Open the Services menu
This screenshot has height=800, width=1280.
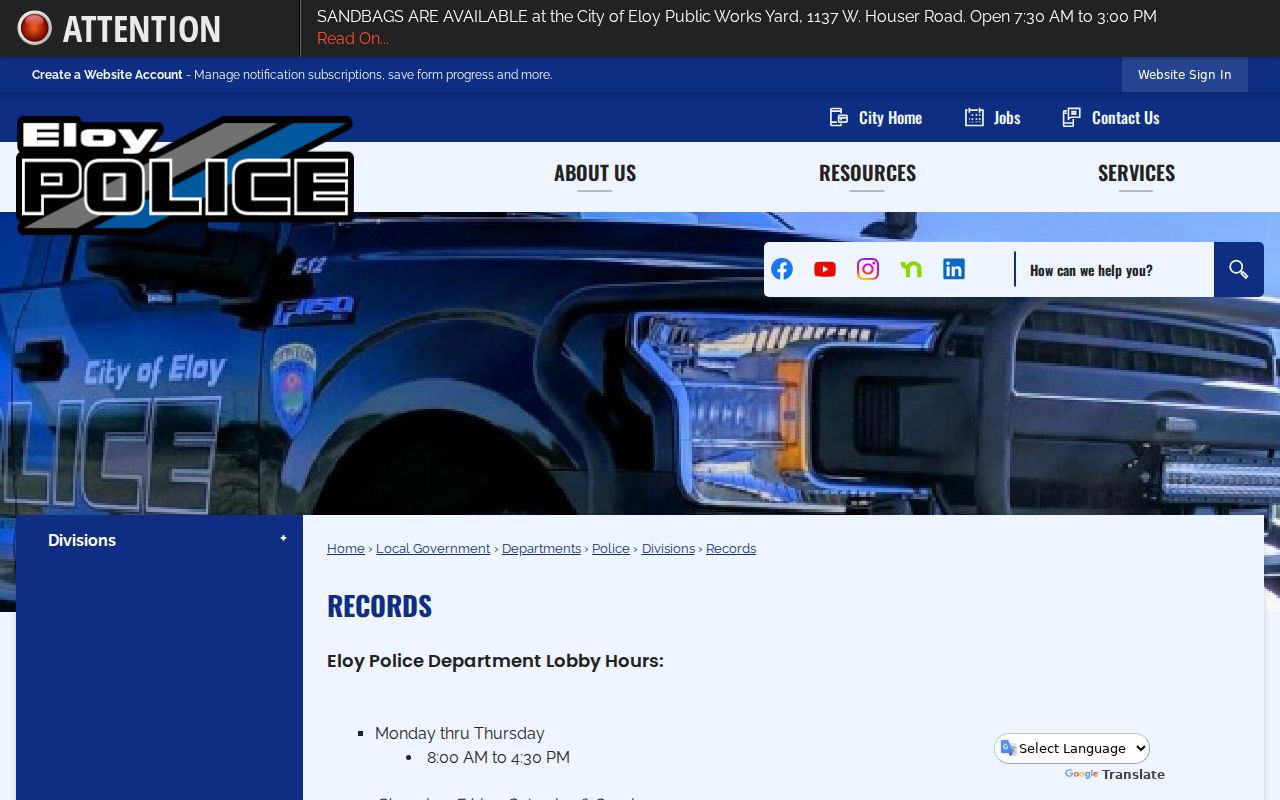[x=1136, y=173]
